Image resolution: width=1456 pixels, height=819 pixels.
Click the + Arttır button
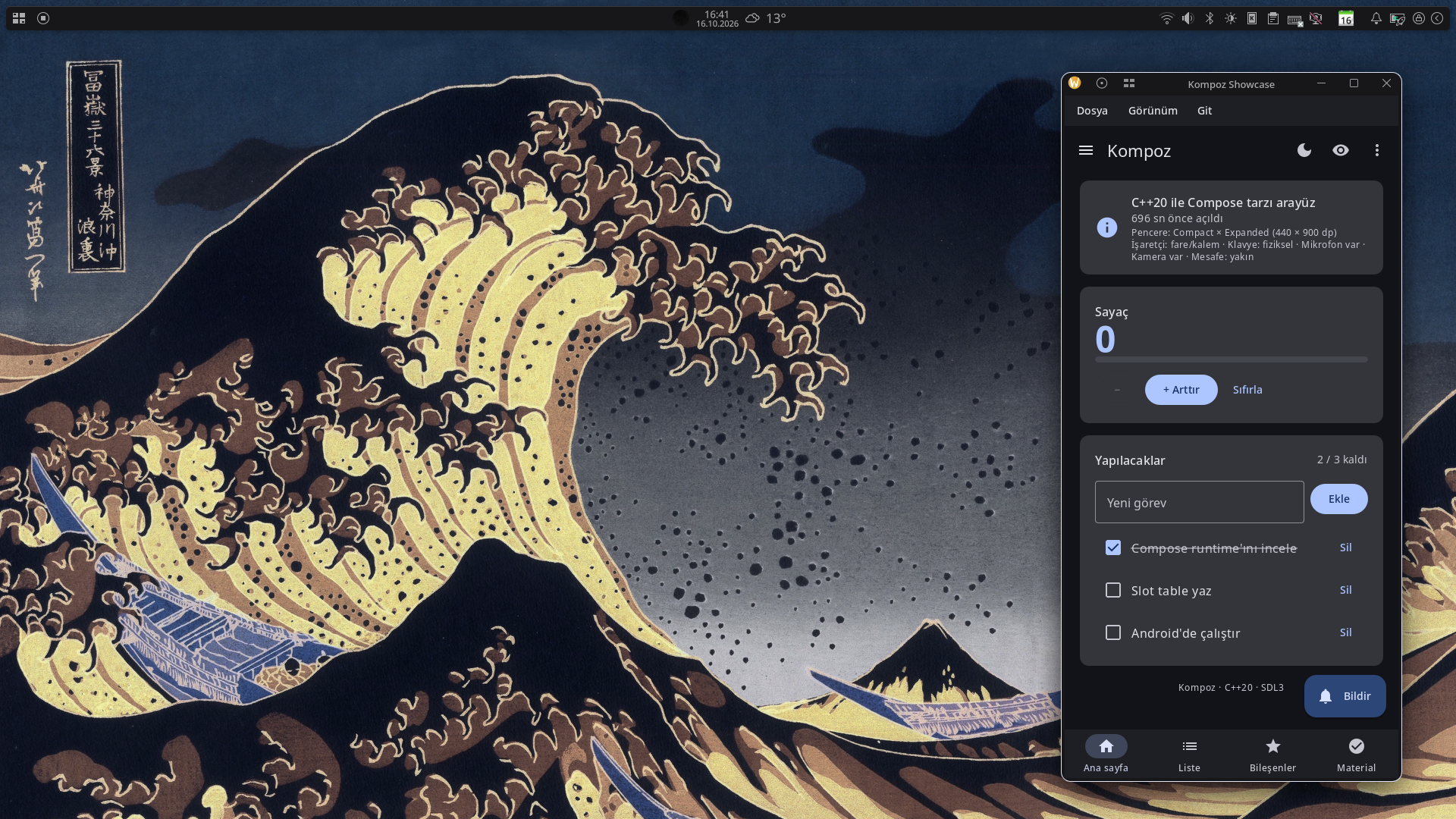pos(1181,390)
